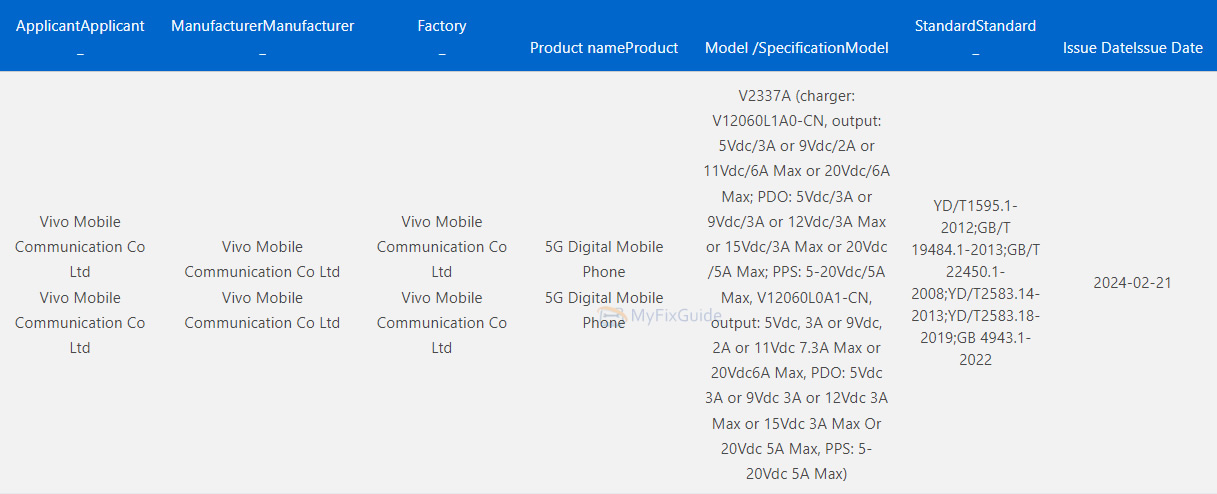Click the MyFixGuide watermark logo
1217x494 pixels.
(x=660, y=317)
